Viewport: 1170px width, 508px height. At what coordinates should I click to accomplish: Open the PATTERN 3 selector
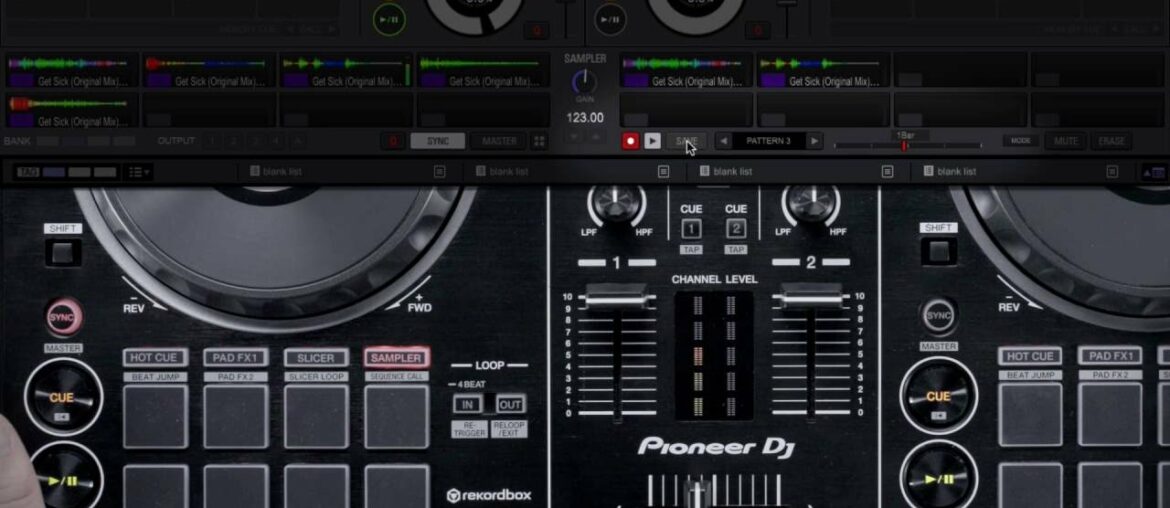(769, 141)
